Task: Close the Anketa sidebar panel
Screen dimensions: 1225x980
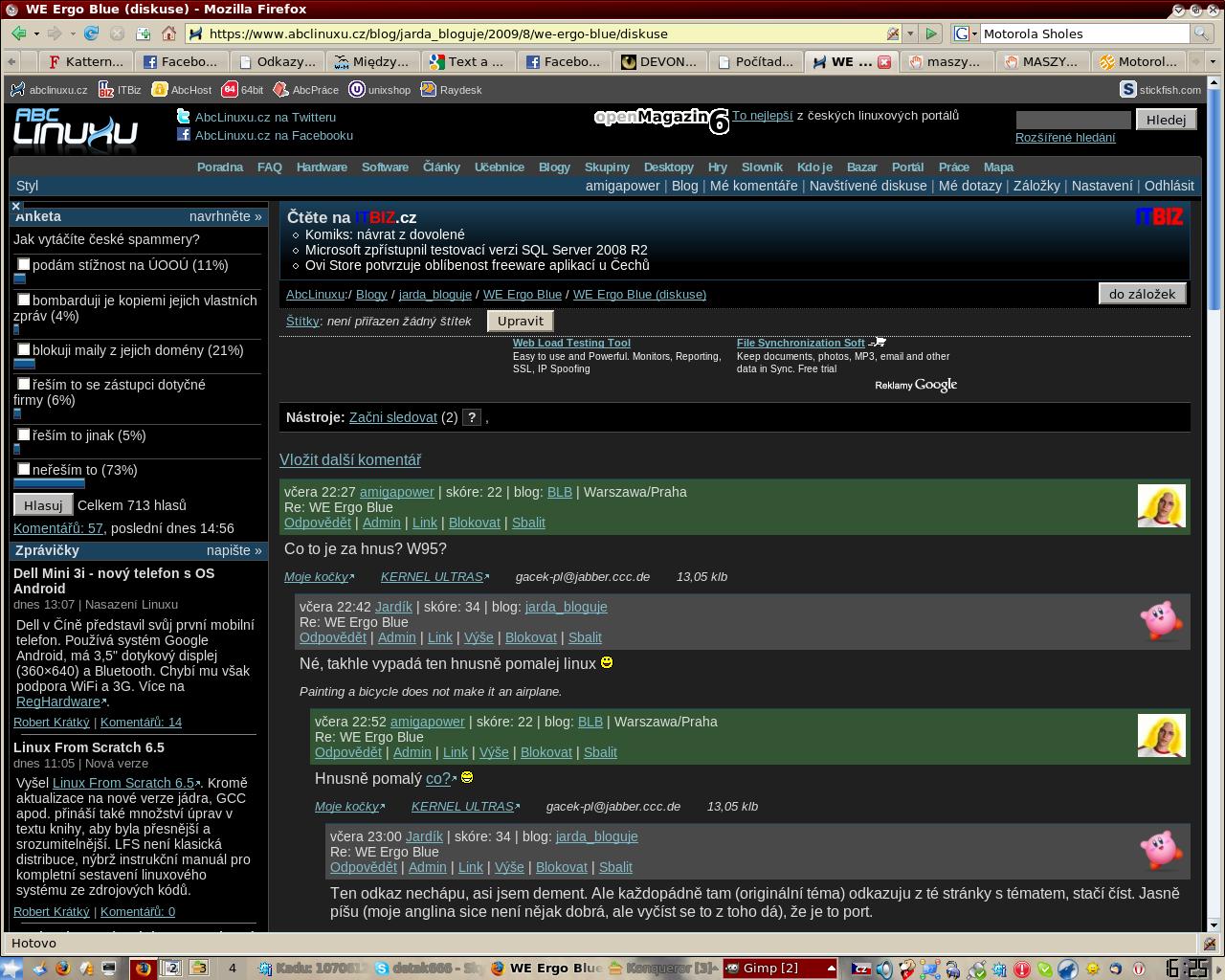Action: tap(16, 206)
